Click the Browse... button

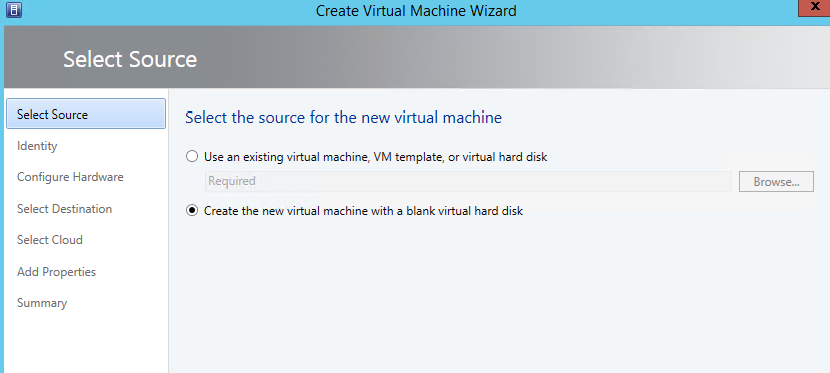776,182
